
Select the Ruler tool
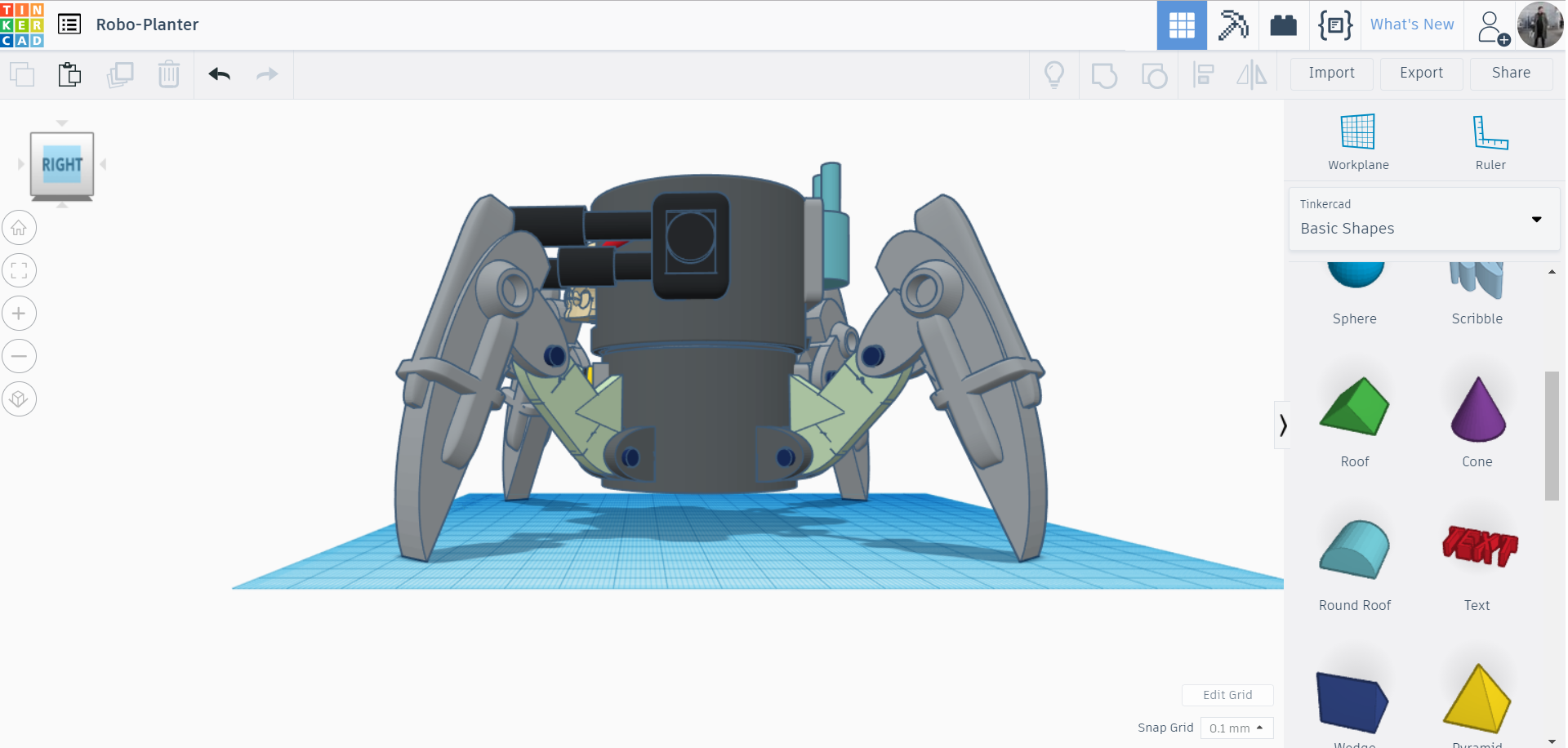1490,141
